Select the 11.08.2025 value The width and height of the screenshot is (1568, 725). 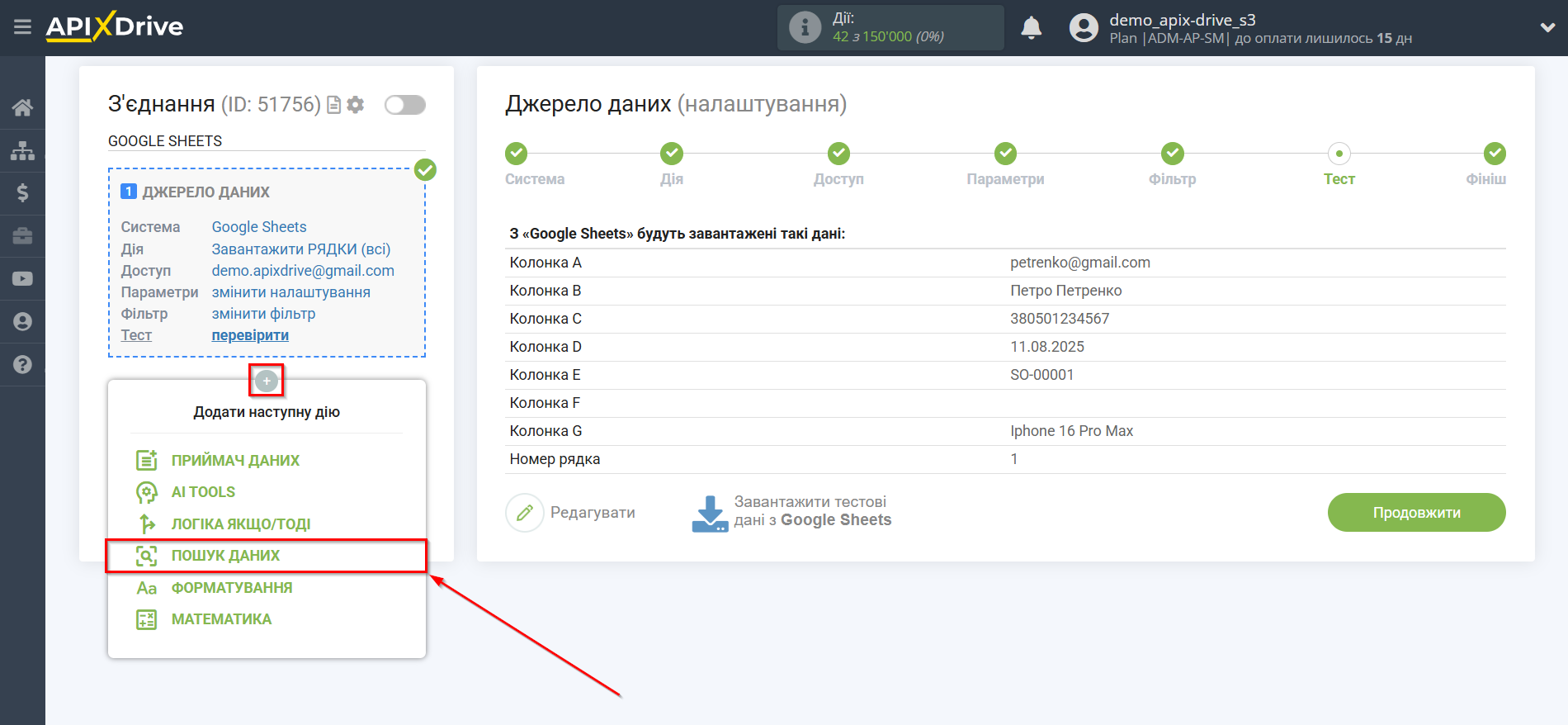[x=1047, y=347]
